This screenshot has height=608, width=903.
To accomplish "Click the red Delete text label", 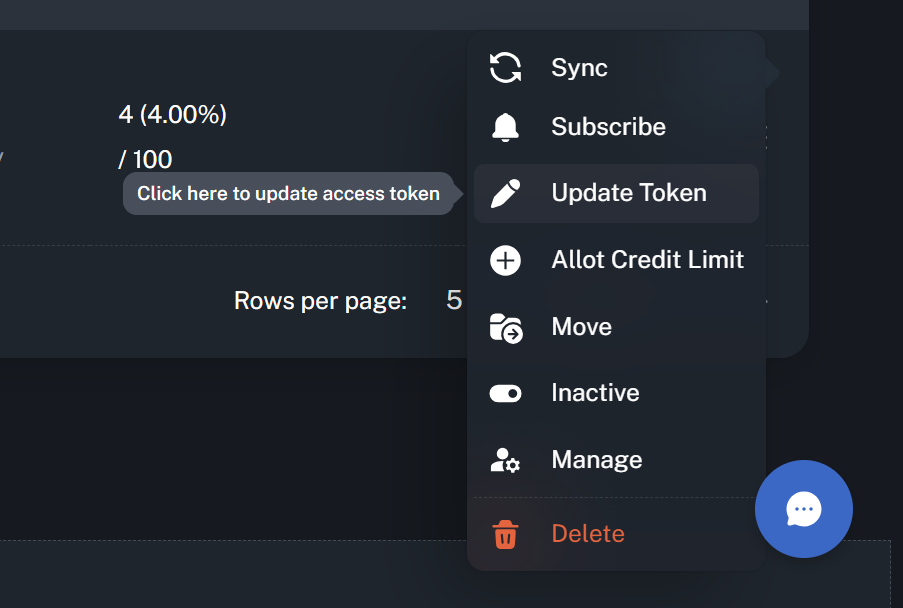I will point(587,534).
